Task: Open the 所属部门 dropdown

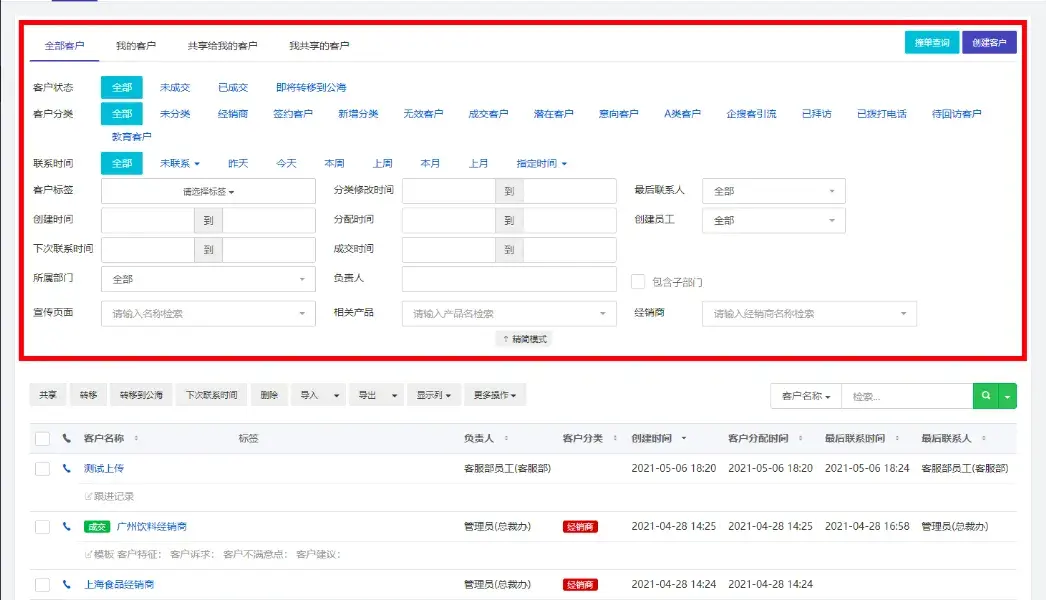Action: coord(208,279)
